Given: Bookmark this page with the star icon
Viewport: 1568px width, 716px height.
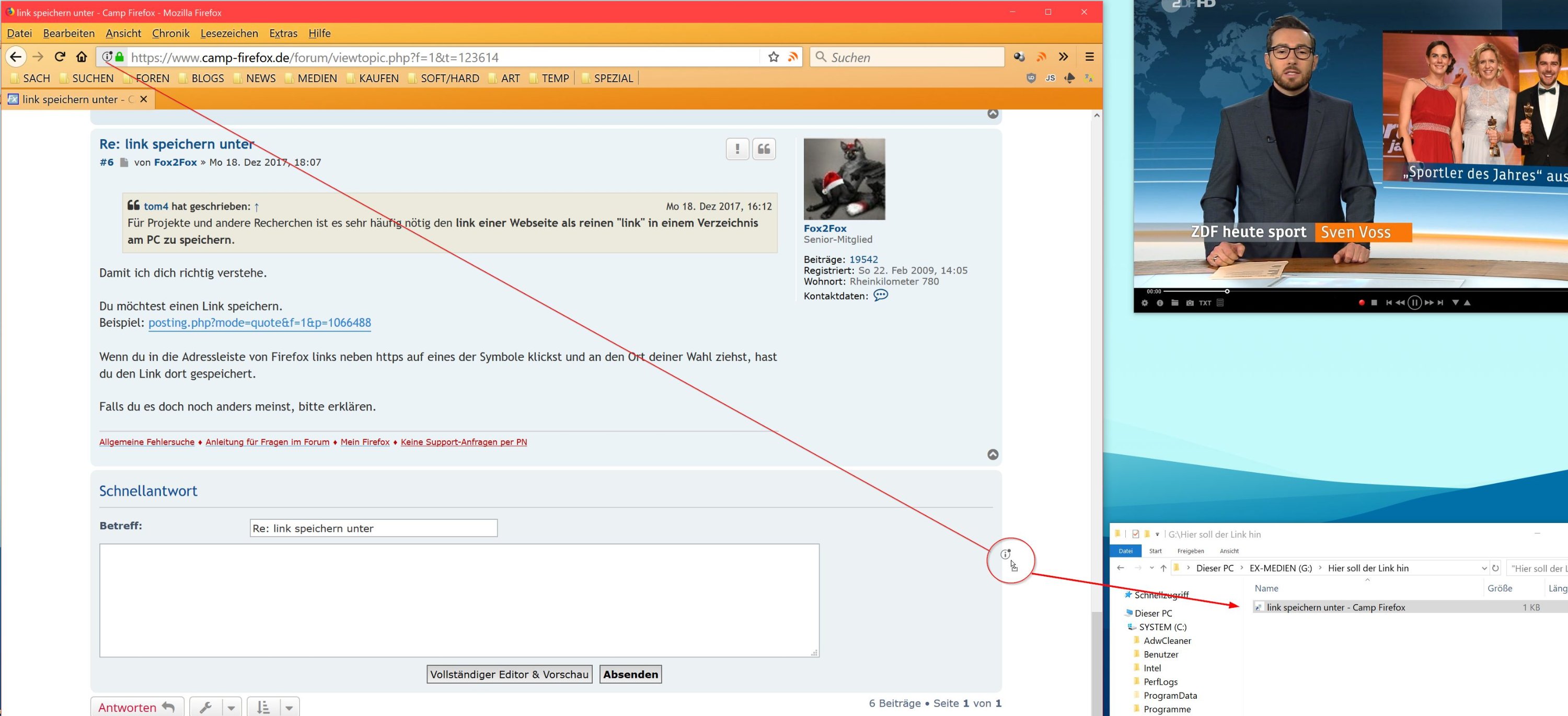Looking at the screenshot, I should (773, 56).
